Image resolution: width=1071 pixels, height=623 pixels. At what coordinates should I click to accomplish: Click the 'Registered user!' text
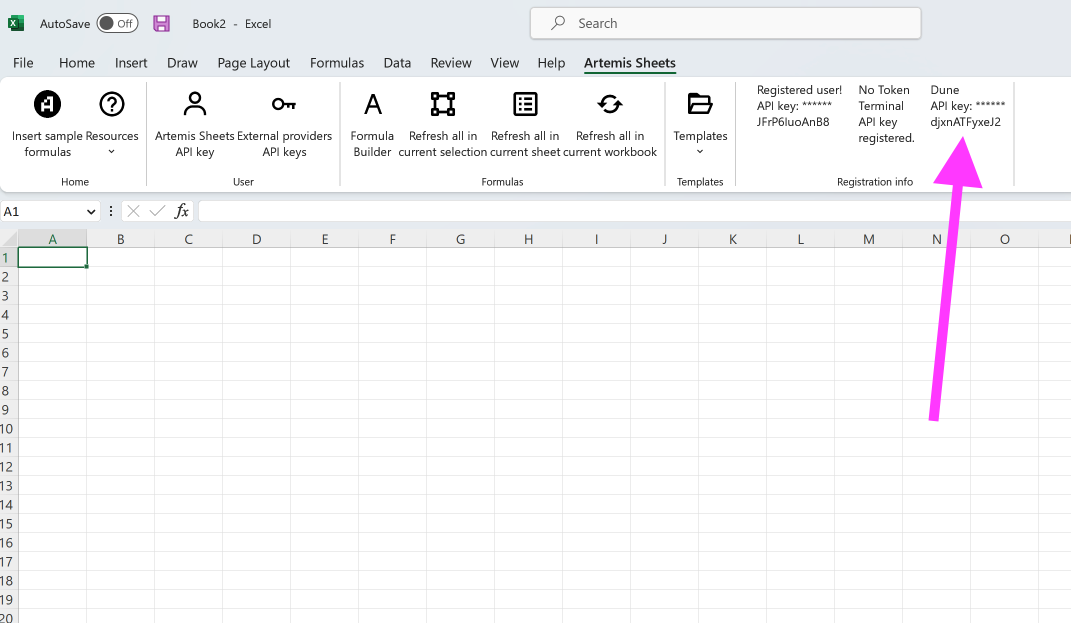click(x=799, y=90)
